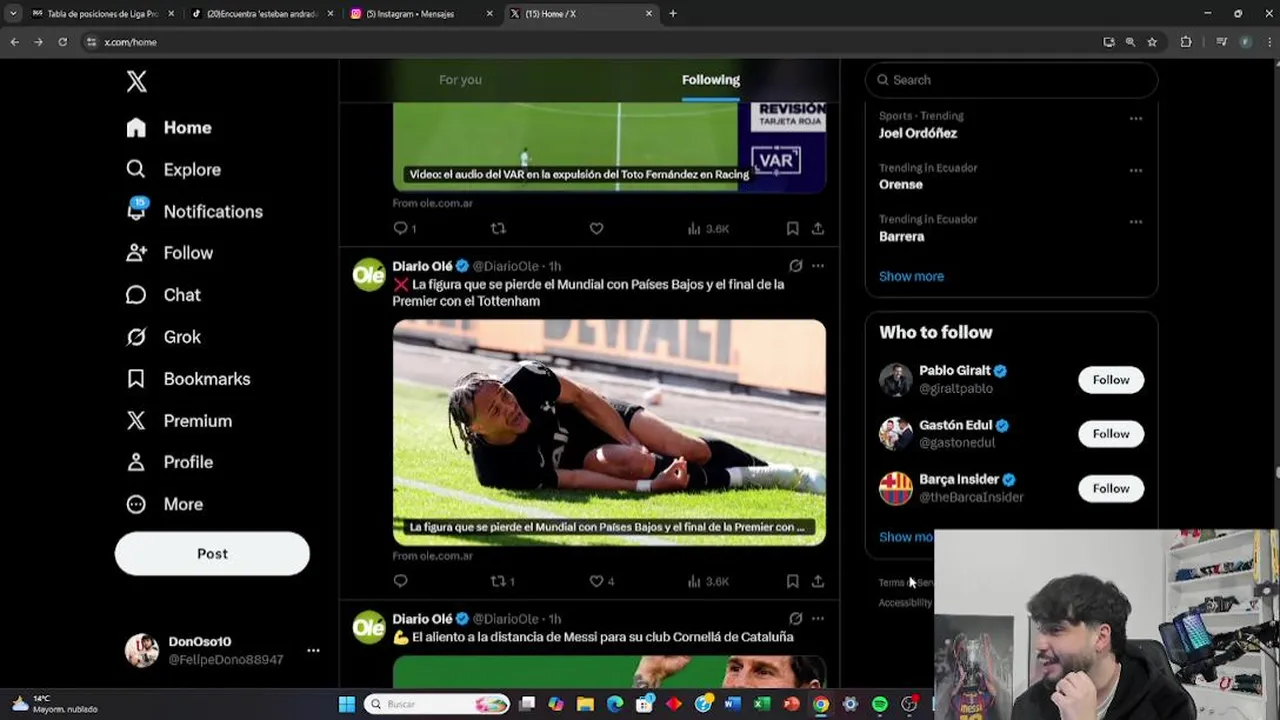The height and width of the screenshot is (720, 1280).
Task: Share the Países Bajos Tottenham post
Action: point(818,581)
